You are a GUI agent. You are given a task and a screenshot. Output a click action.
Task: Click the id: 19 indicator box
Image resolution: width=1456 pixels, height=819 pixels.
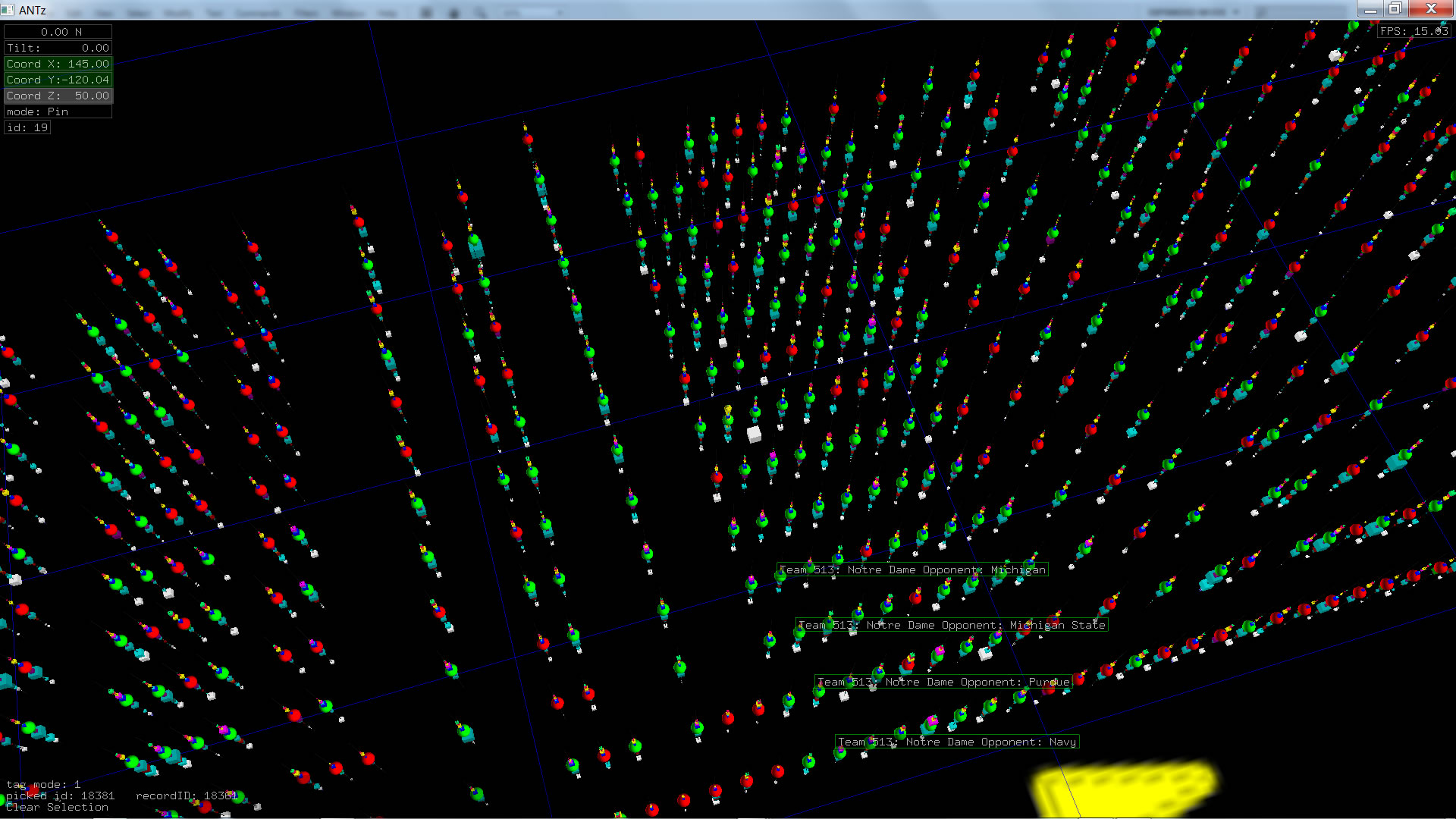27,127
